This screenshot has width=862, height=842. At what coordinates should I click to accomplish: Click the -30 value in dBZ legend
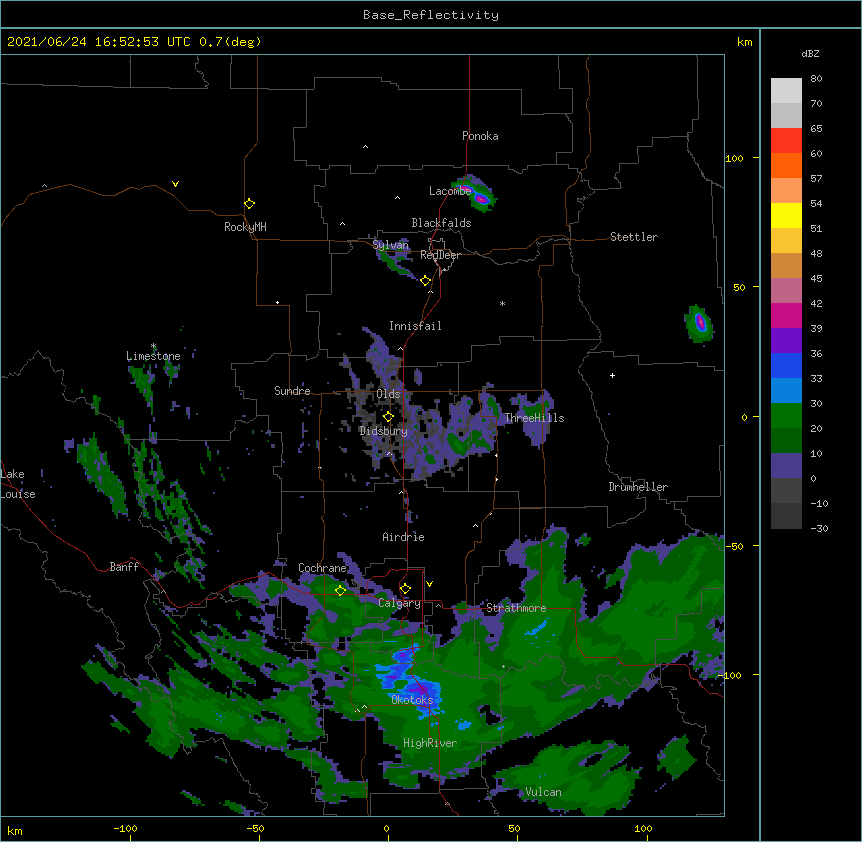pyautogui.click(x=819, y=528)
